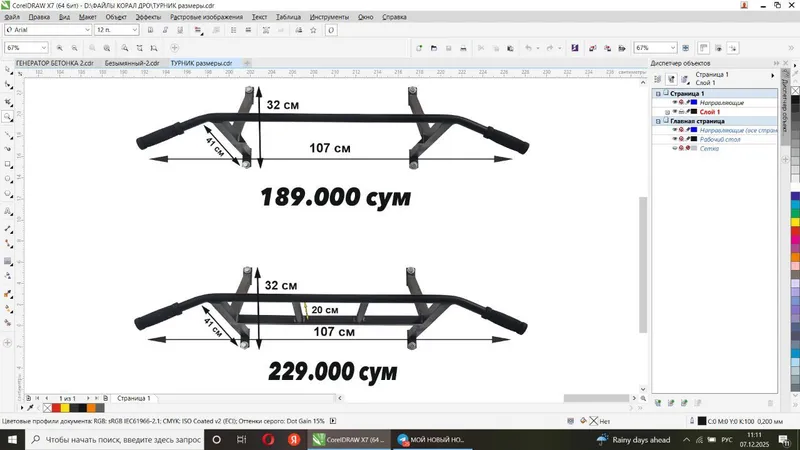Click the Print icon in standard toolbar
Viewport: 800px width, 450px height.
(463, 48)
